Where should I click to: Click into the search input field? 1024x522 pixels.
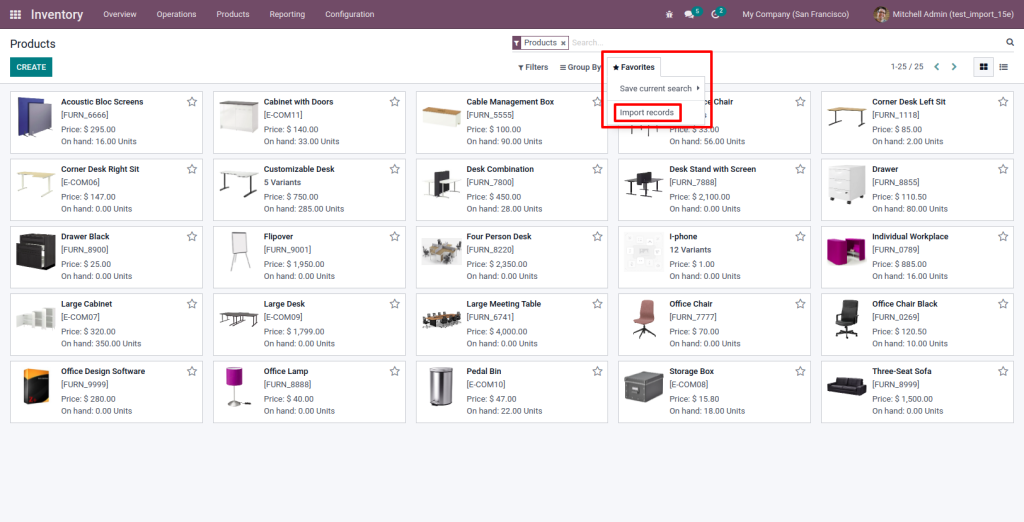(x=786, y=42)
